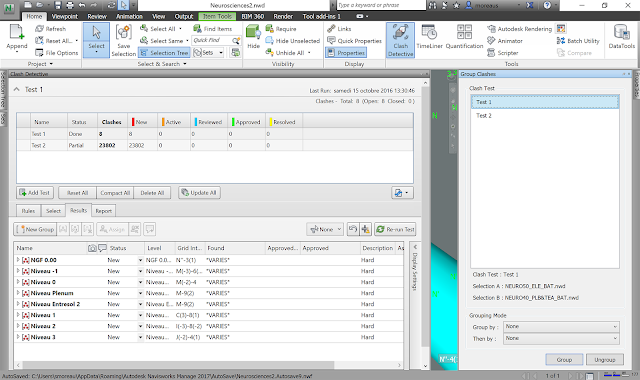Click the Resolved yellow status column

[284, 122]
